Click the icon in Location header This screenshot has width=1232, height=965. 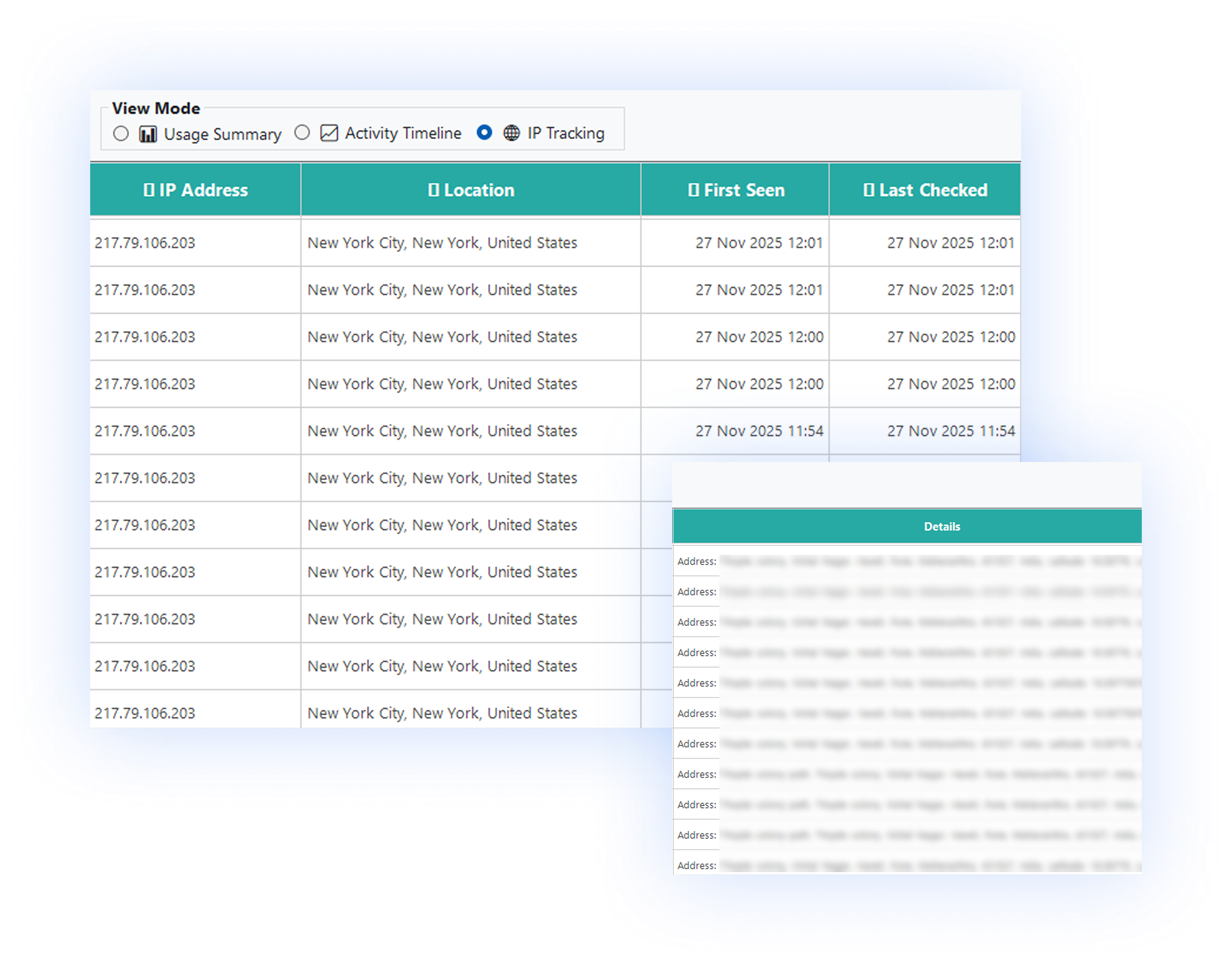pyautogui.click(x=433, y=190)
